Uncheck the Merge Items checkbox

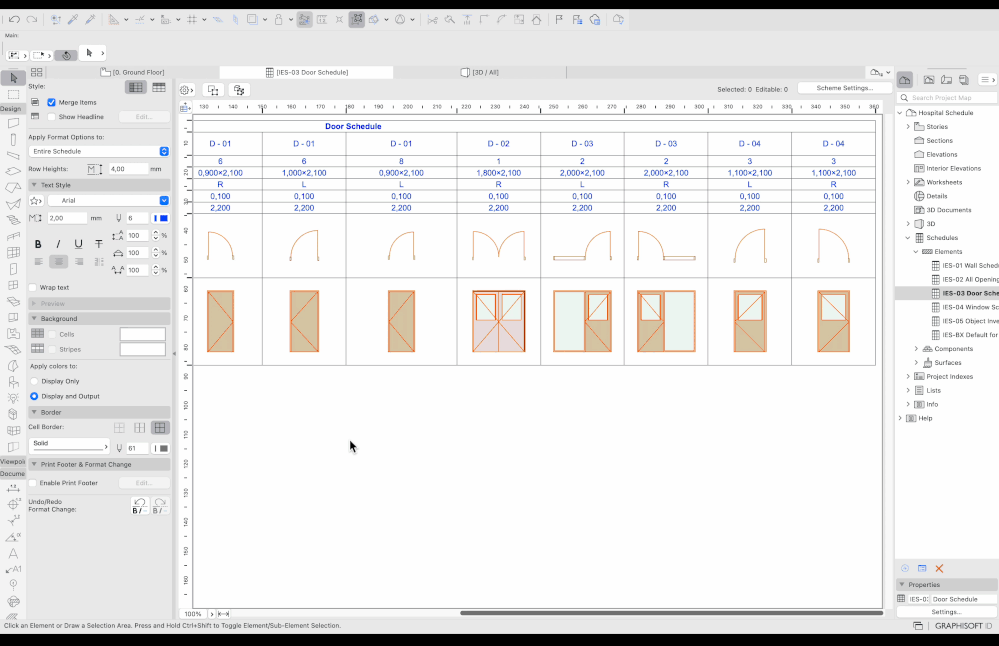[x=51, y=102]
